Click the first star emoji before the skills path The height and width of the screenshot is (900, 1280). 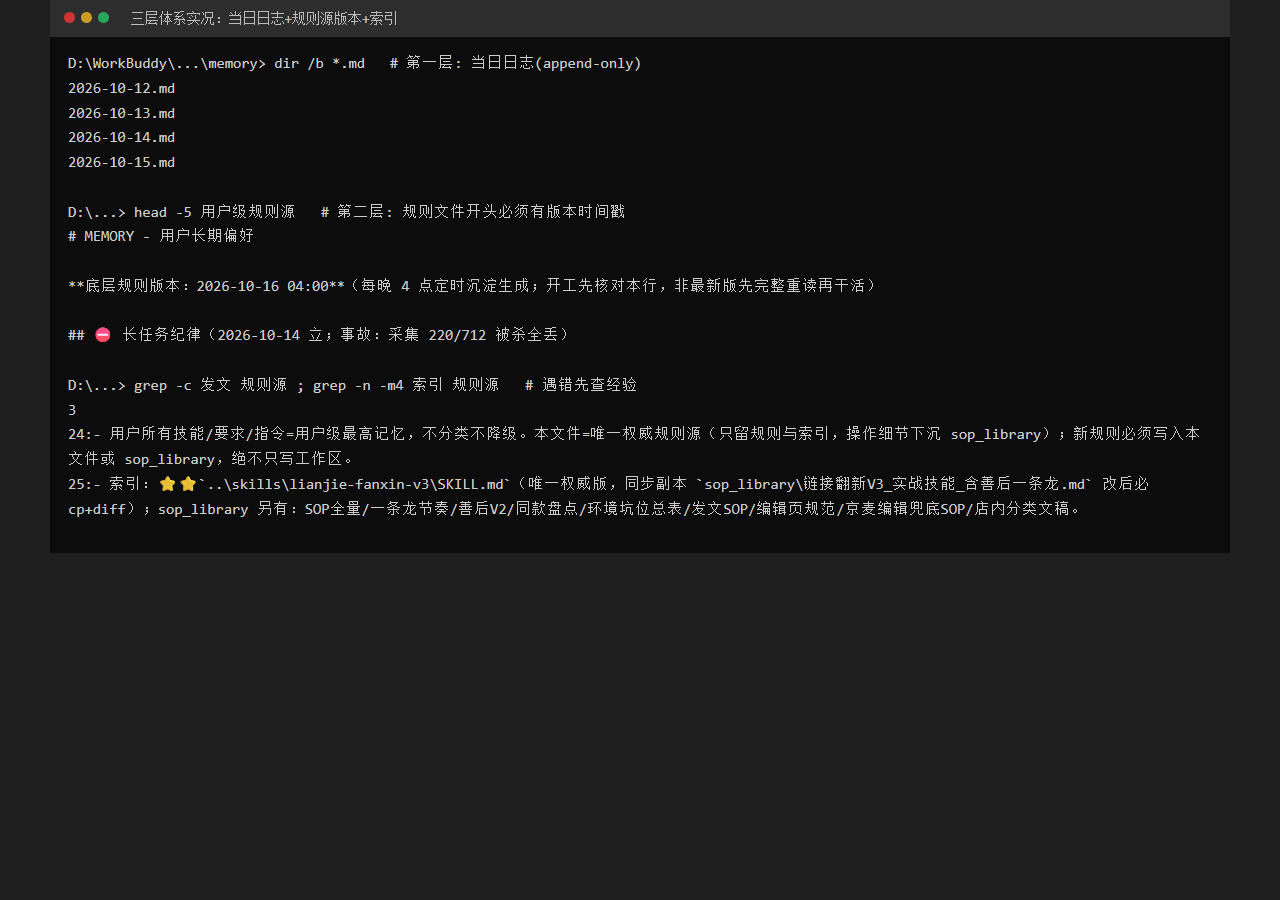[x=167, y=484]
